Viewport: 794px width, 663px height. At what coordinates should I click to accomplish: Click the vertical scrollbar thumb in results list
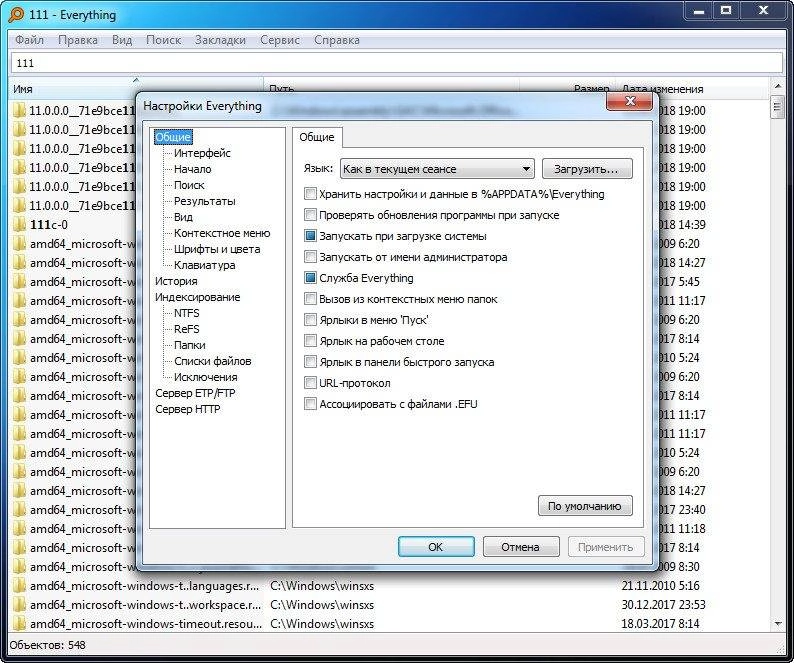click(x=777, y=107)
